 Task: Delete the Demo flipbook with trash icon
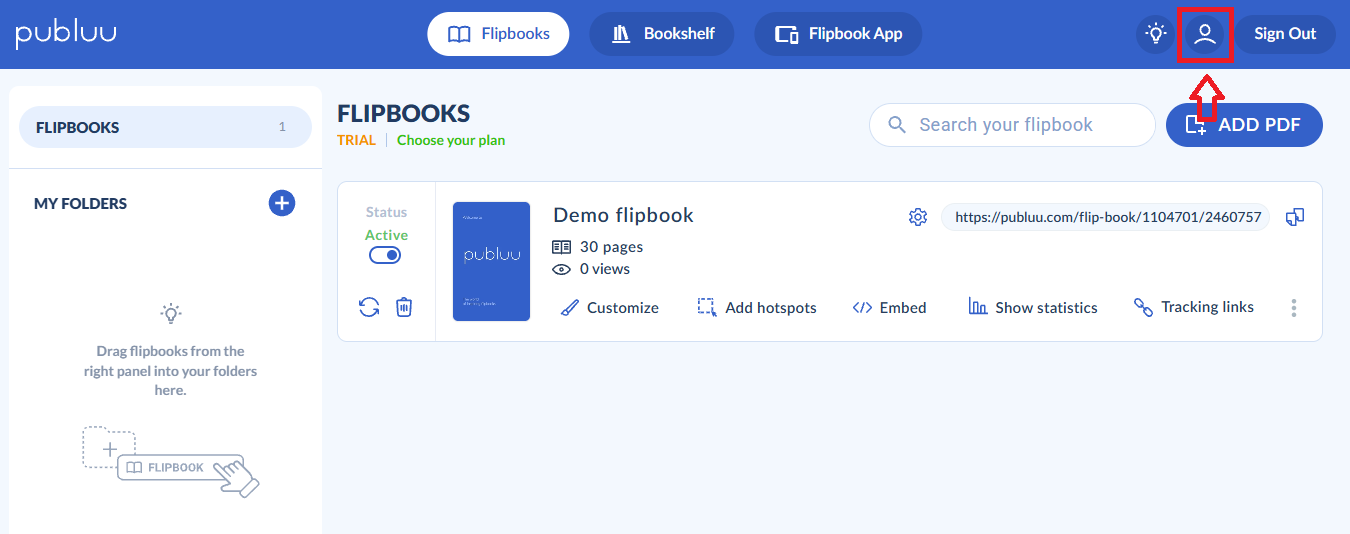403,307
